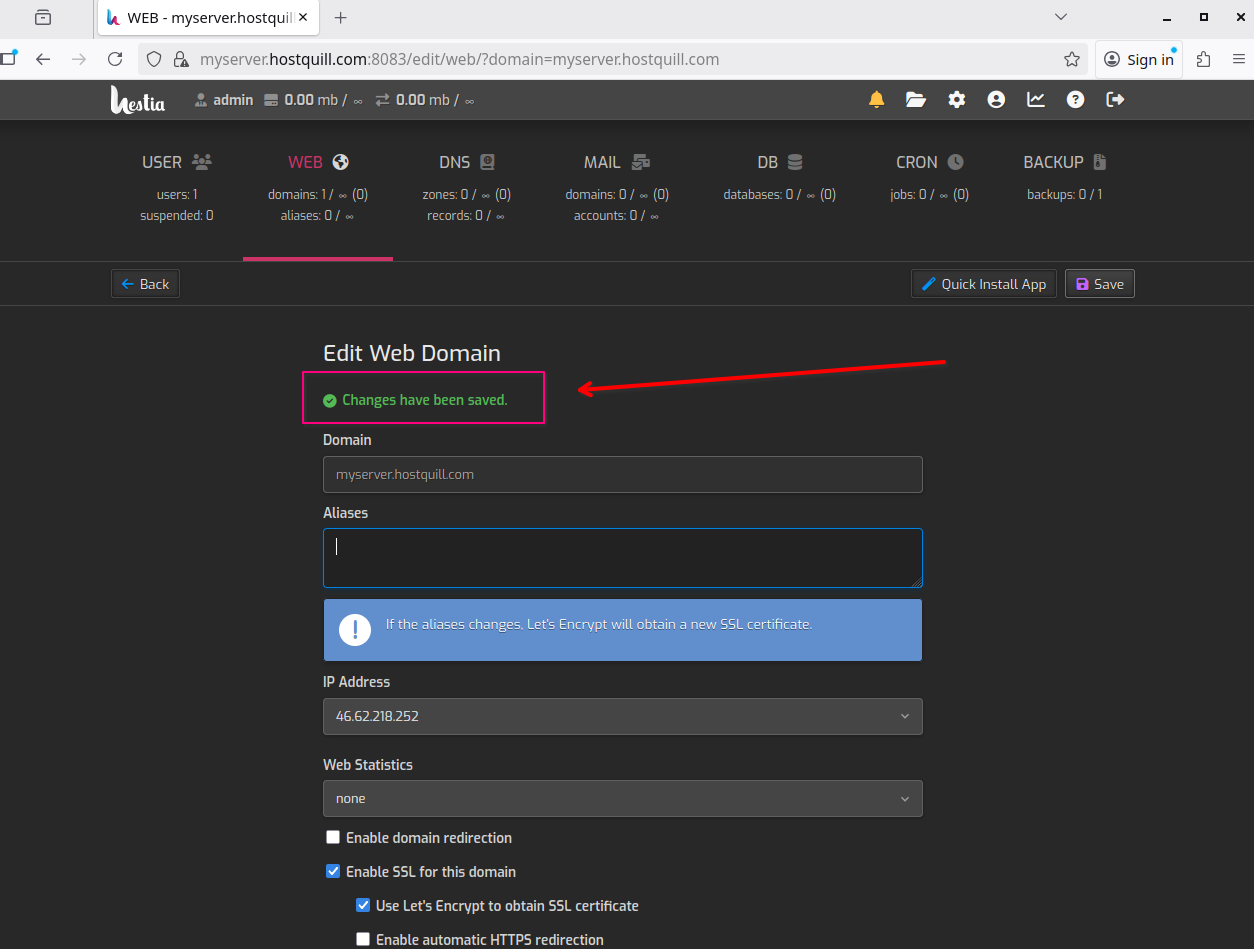
Task: Uncheck Enable SSL for this domain
Action: click(334, 872)
